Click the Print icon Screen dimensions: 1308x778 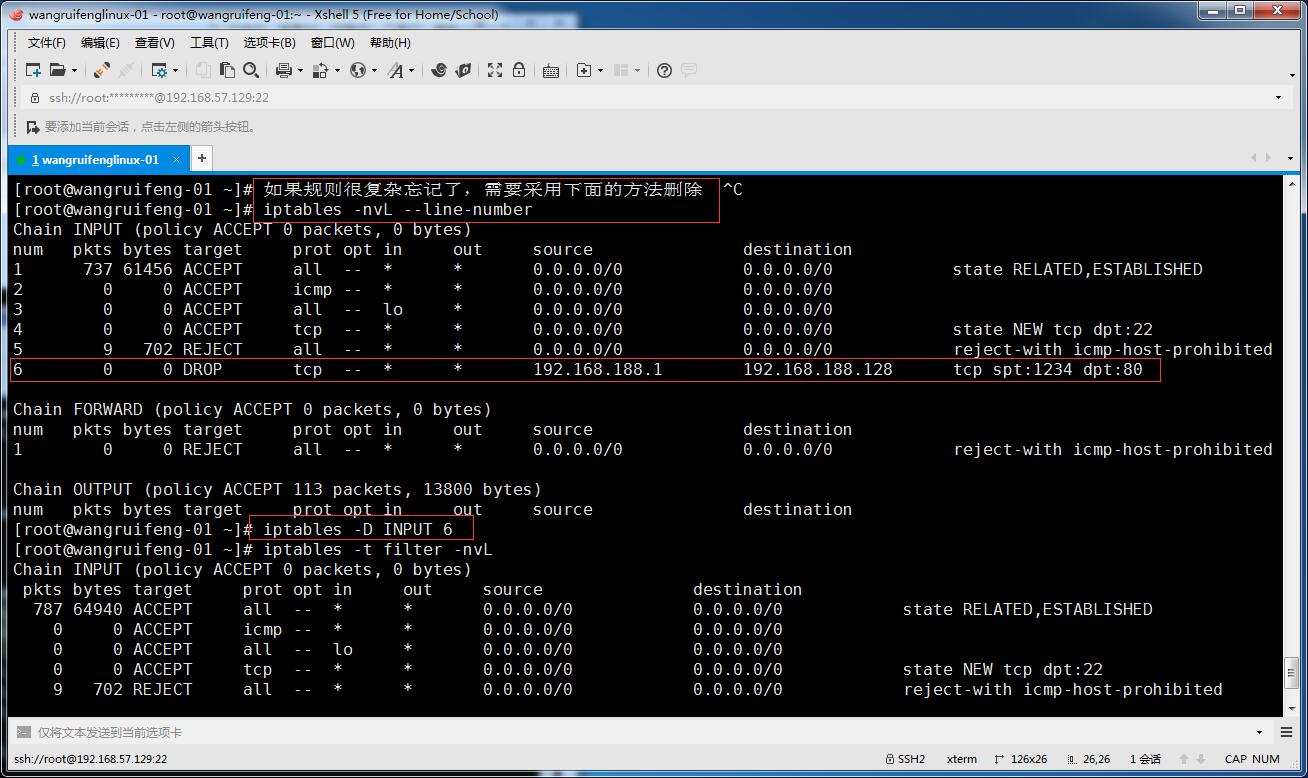(284, 70)
